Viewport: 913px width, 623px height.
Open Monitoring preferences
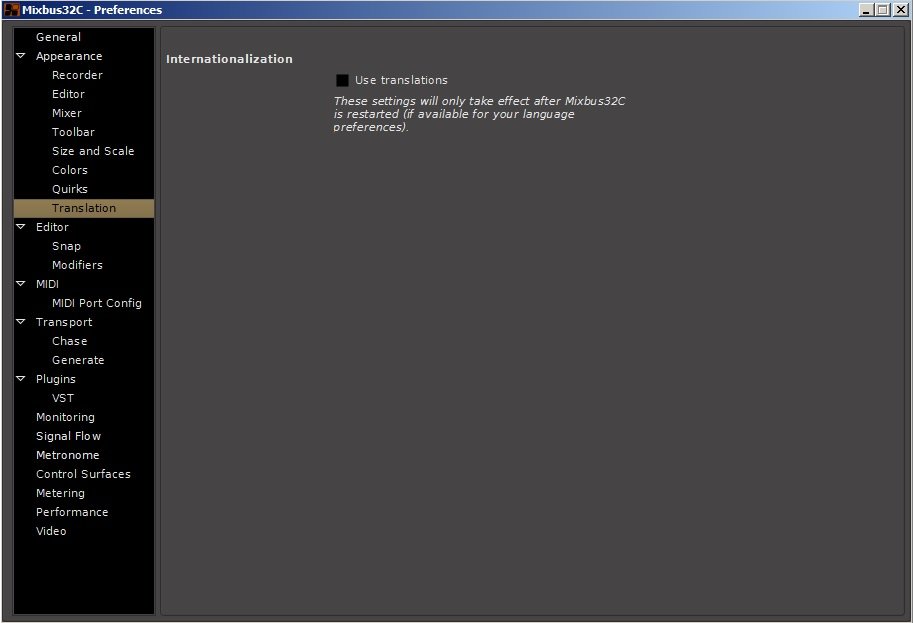(65, 417)
